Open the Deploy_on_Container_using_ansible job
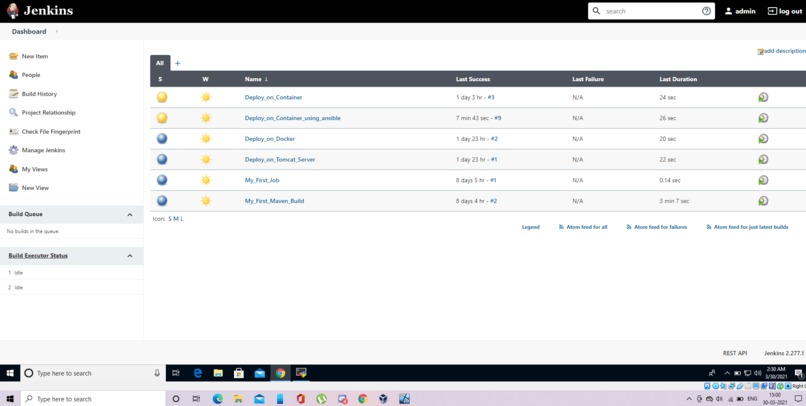806x406 pixels. [x=292, y=118]
